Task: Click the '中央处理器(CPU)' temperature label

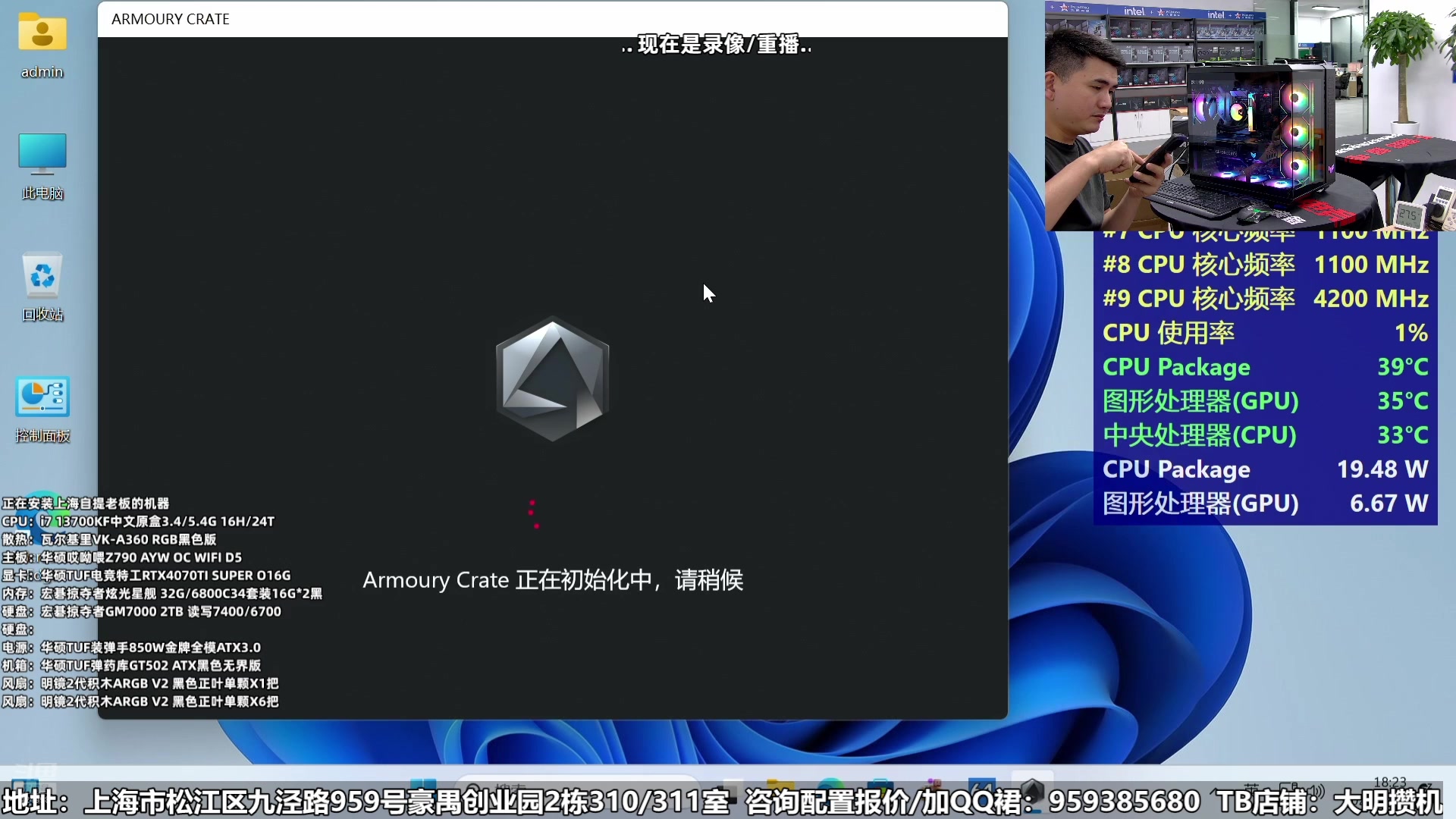Action: (1200, 435)
